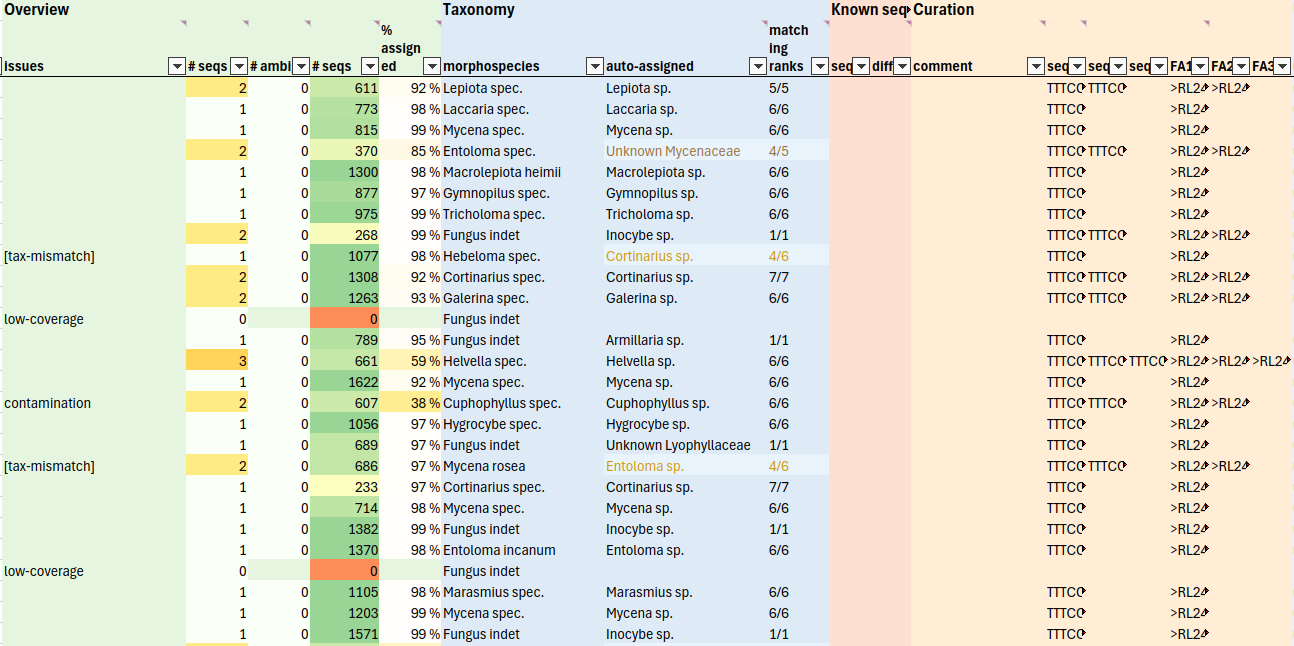1294x646 pixels.
Task: Select the Laccaria spec. cell
Action: coord(522,109)
